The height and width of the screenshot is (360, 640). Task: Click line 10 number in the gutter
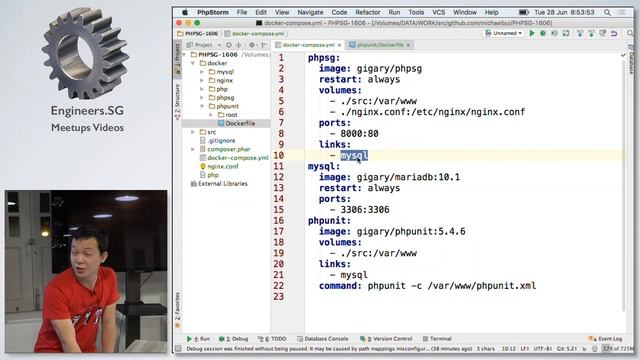(279, 155)
